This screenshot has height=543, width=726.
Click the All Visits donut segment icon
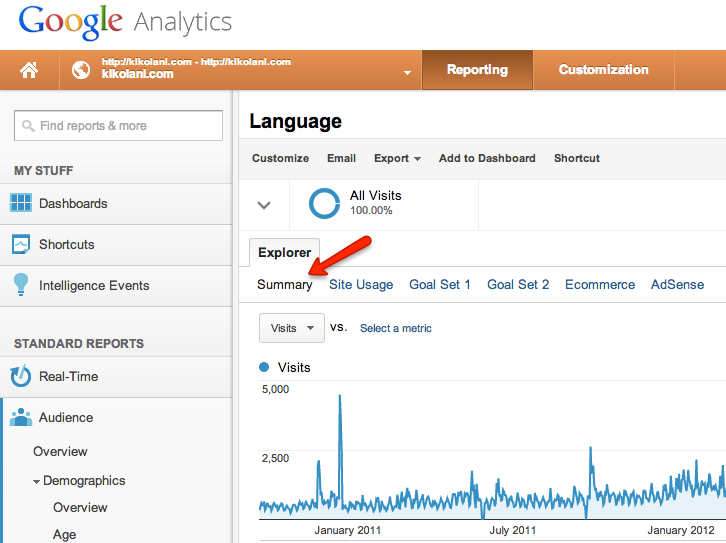325,203
